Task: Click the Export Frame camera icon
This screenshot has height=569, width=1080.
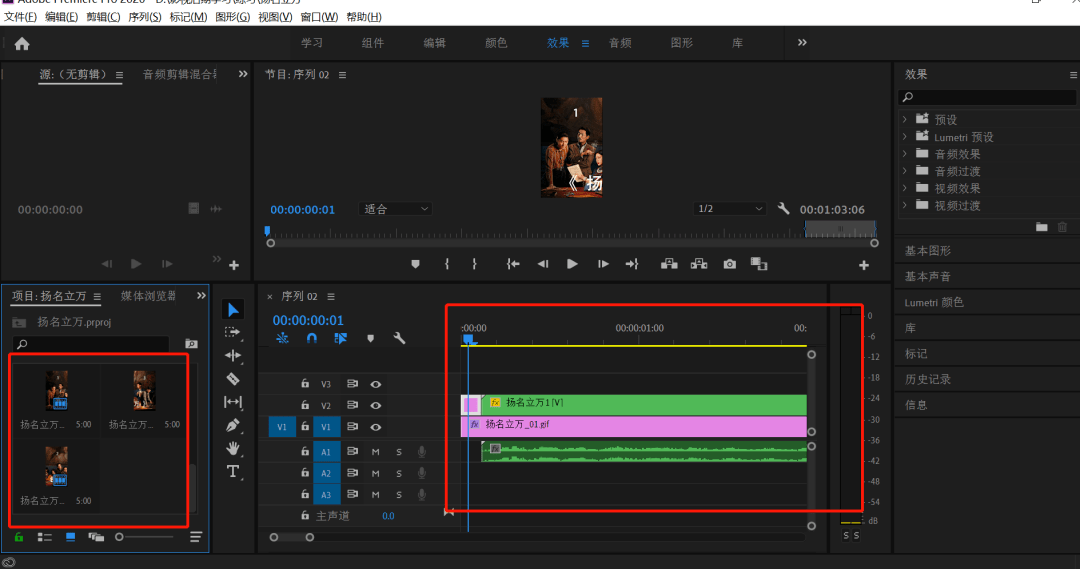Action: (x=730, y=264)
